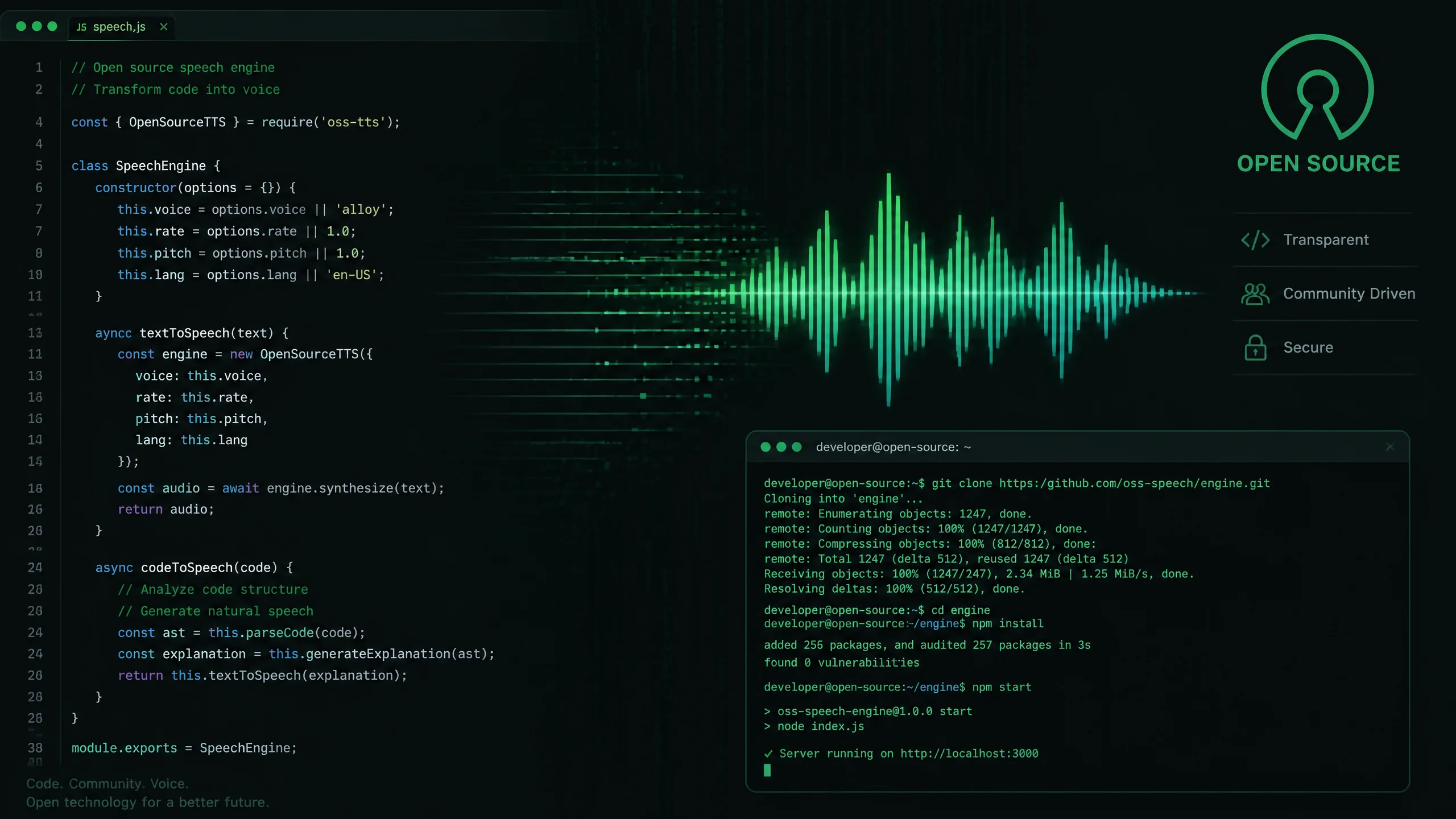Viewport: 1456px width, 819px height.
Task: Close the developer@open-source terminal window
Action: tap(1390, 447)
